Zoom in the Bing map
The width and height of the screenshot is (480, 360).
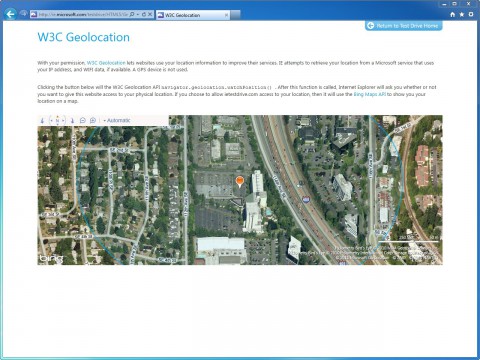(93, 120)
